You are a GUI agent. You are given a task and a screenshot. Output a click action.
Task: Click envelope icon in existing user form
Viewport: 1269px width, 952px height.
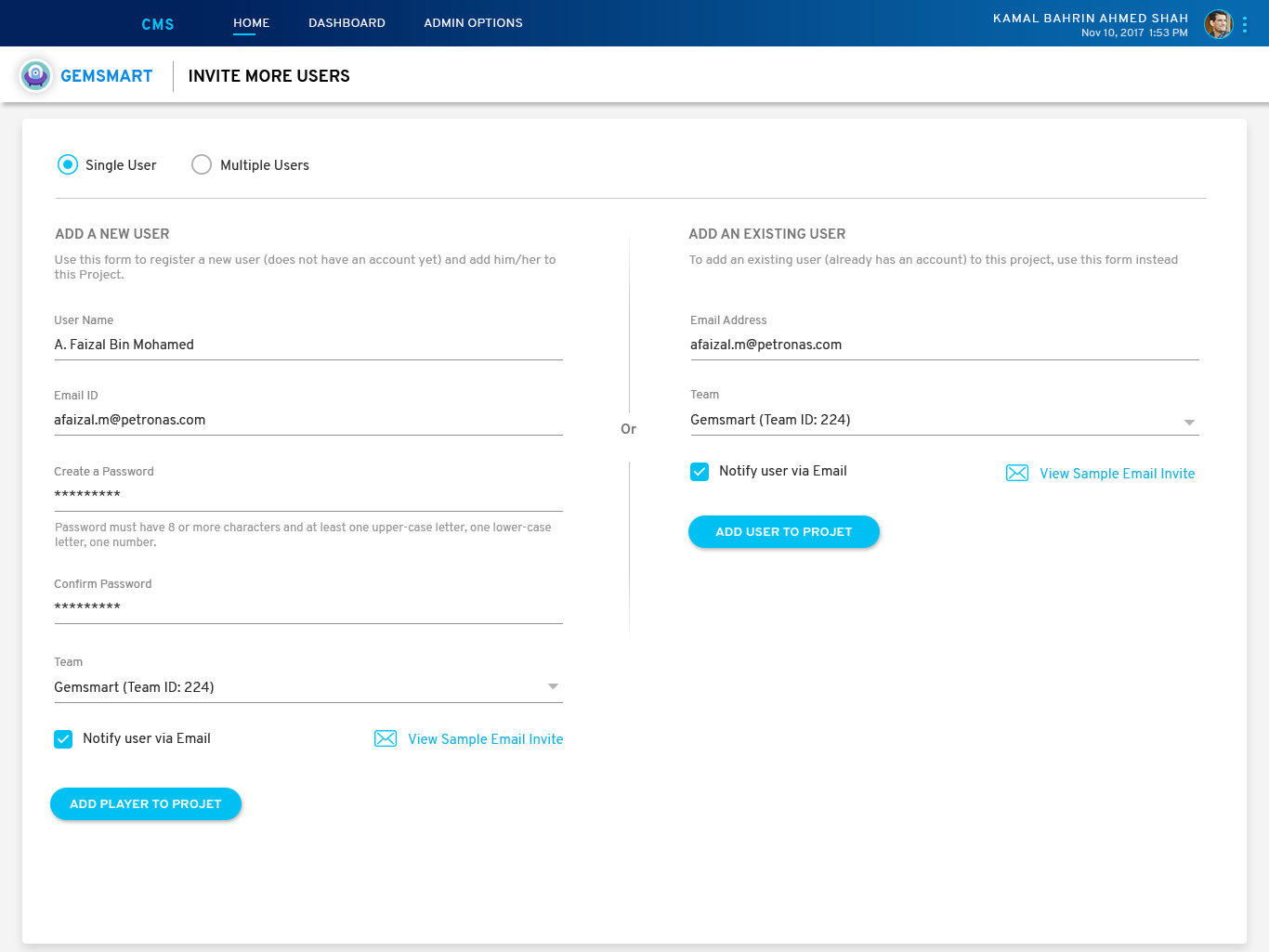pos(1017,473)
